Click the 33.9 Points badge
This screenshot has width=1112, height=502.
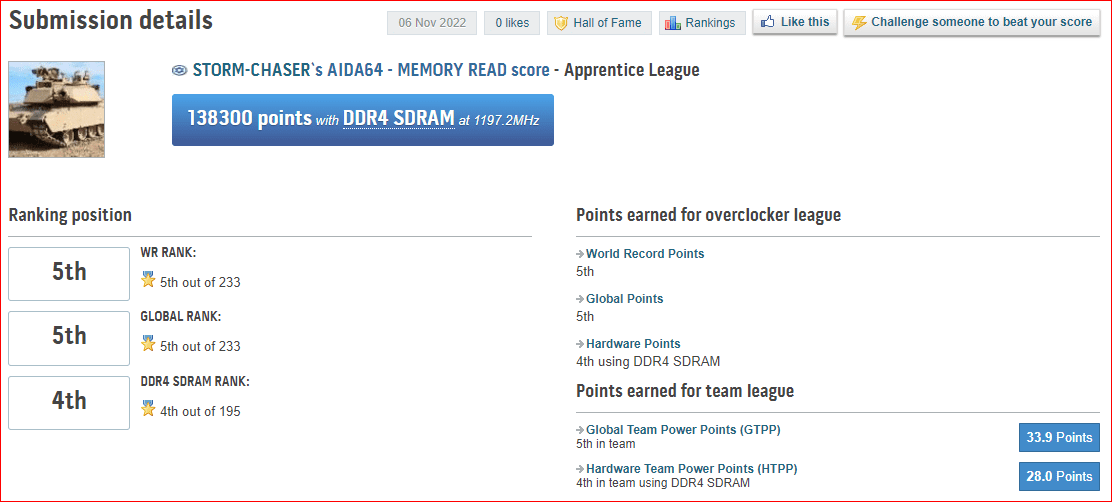tap(1060, 437)
